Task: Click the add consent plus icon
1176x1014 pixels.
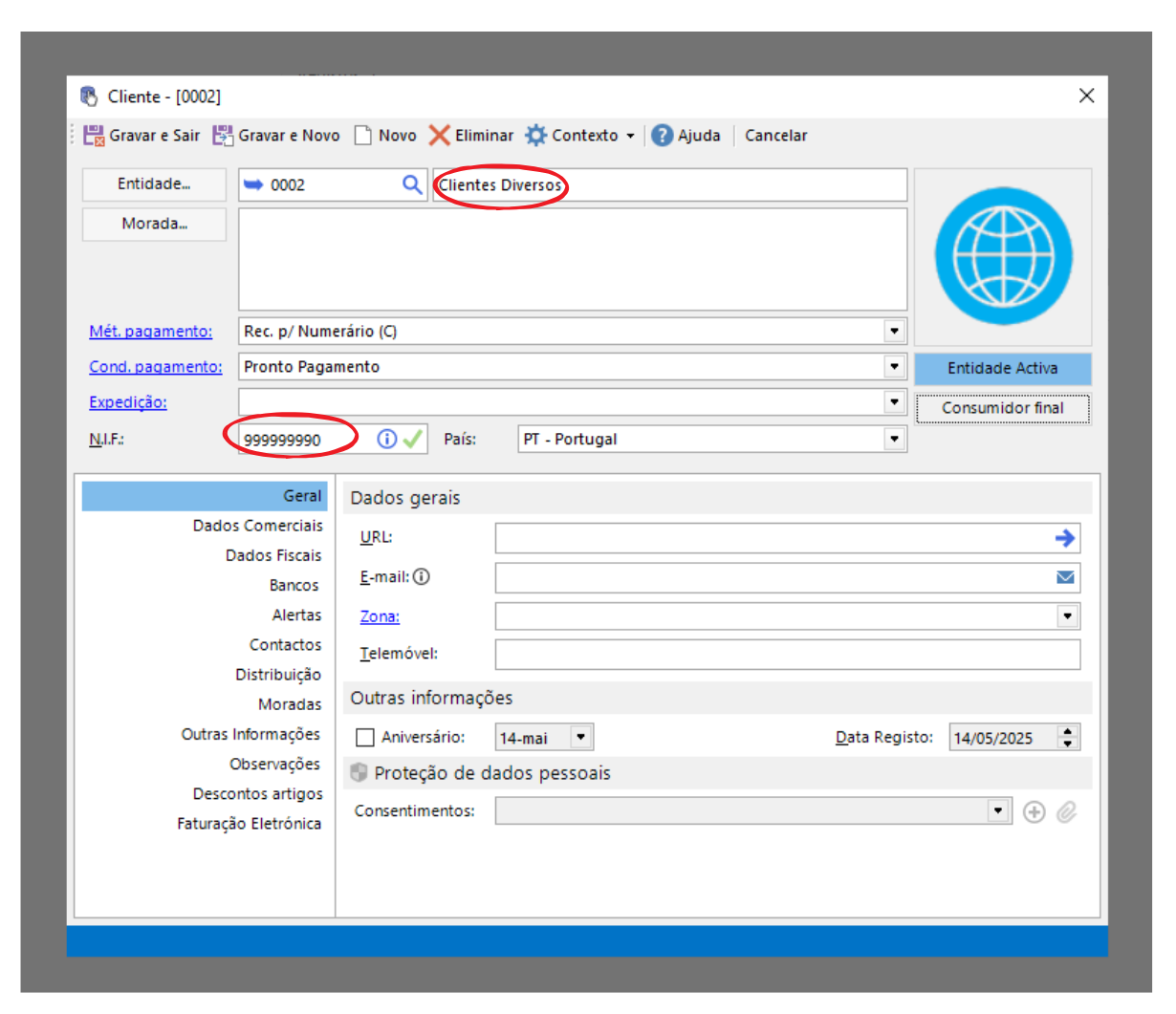Action: click(x=1034, y=811)
